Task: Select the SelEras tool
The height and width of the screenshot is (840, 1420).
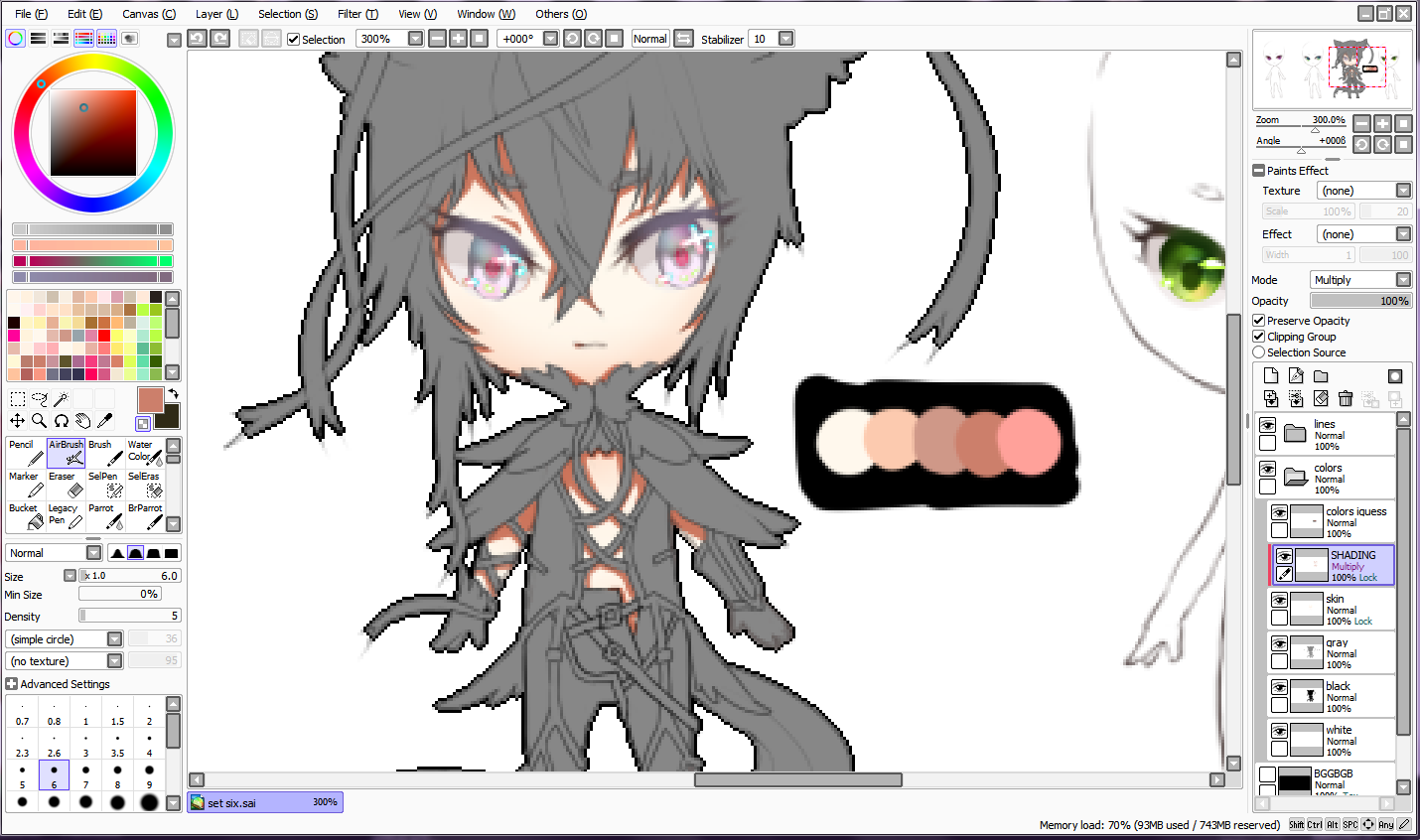Action: coord(145,485)
